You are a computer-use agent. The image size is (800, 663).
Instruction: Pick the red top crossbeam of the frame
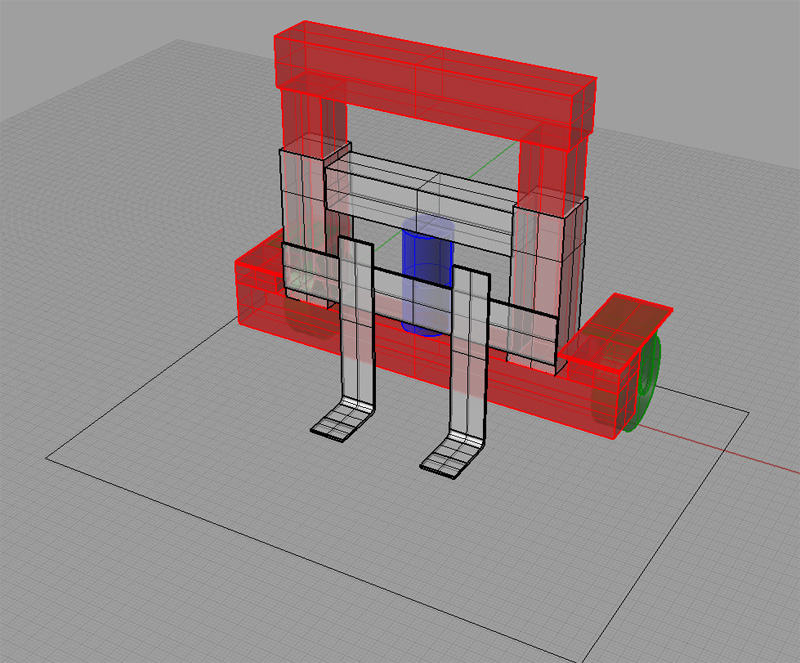coord(434,84)
